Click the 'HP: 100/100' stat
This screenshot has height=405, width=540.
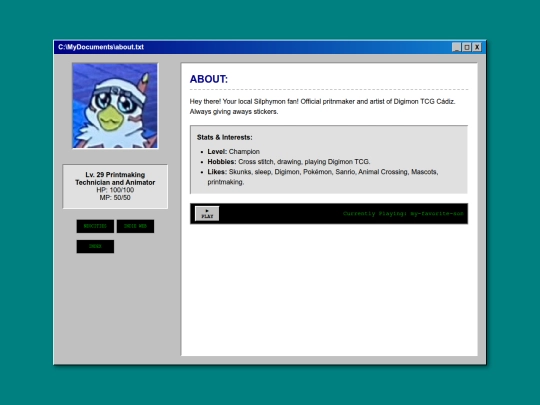(x=115, y=190)
